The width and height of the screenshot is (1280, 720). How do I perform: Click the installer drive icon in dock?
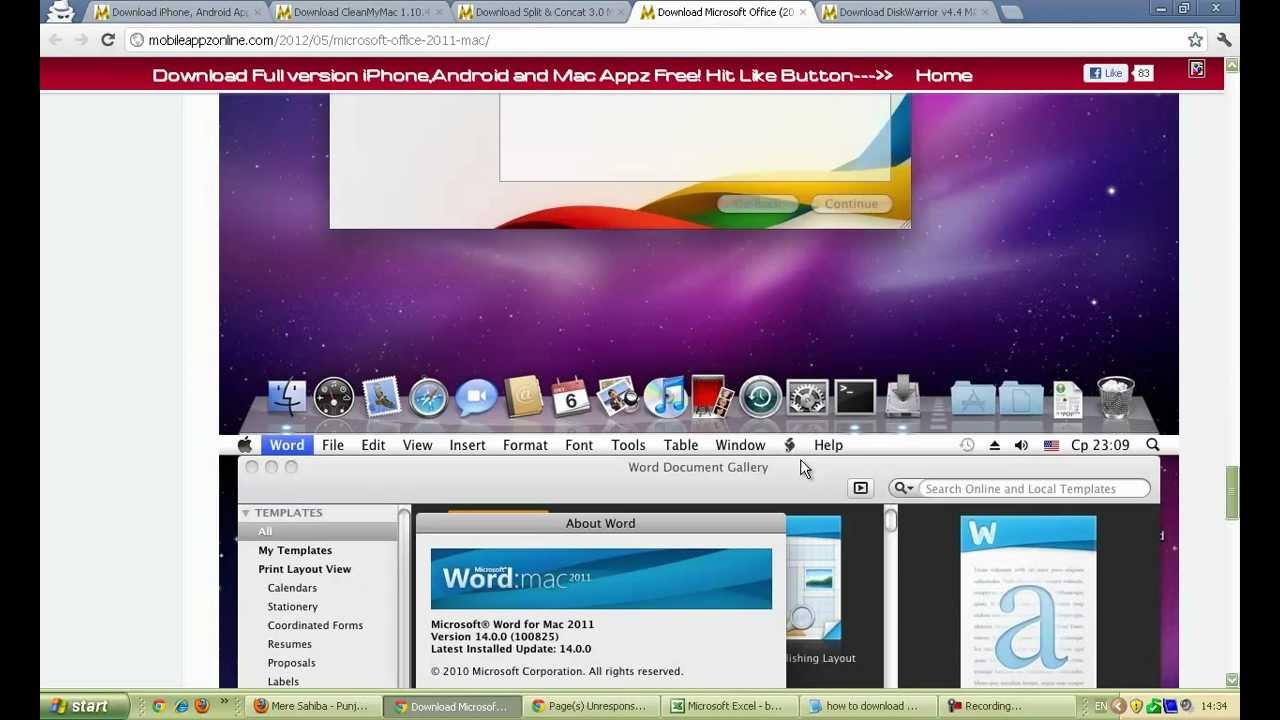click(x=903, y=396)
